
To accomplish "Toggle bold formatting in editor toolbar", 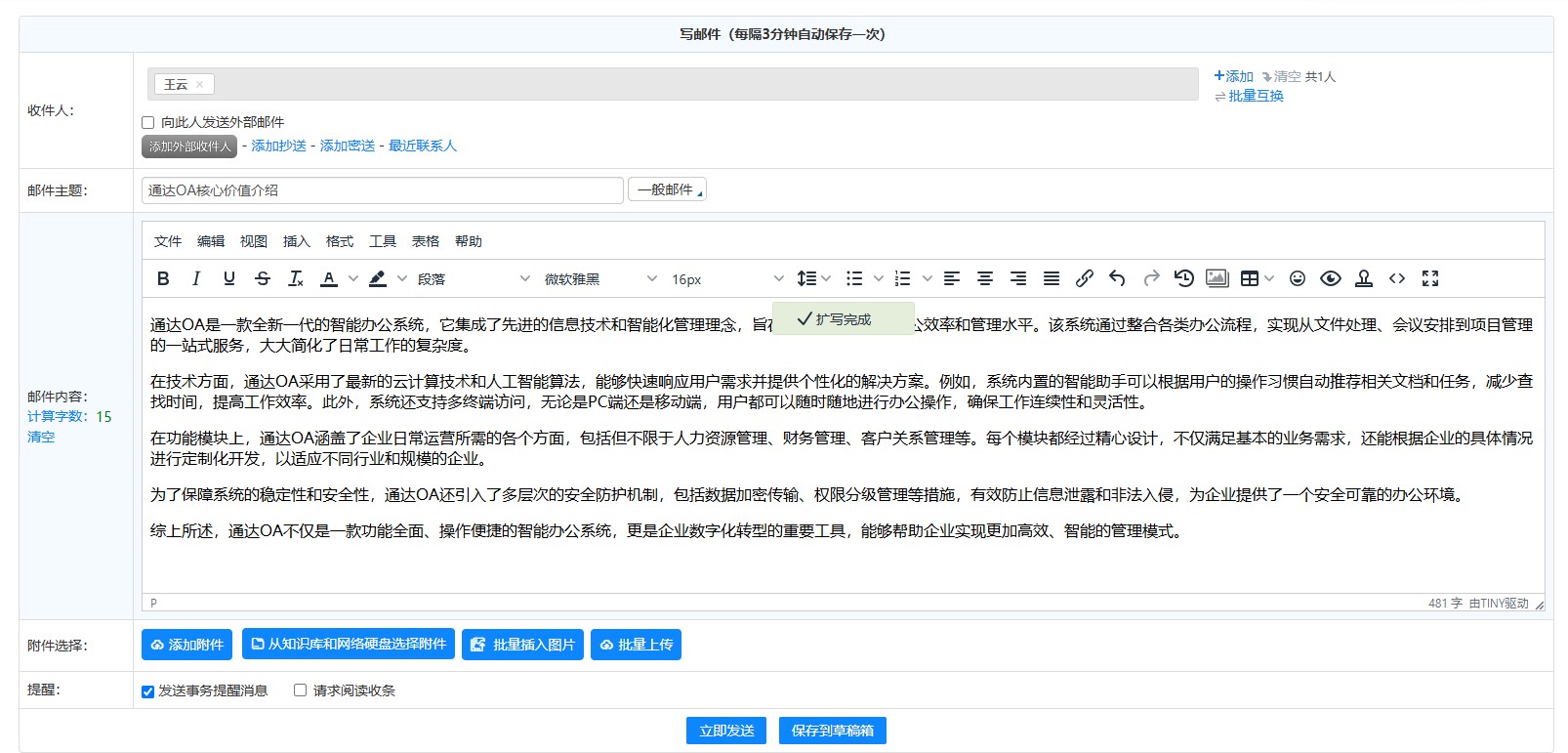I will point(163,278).
